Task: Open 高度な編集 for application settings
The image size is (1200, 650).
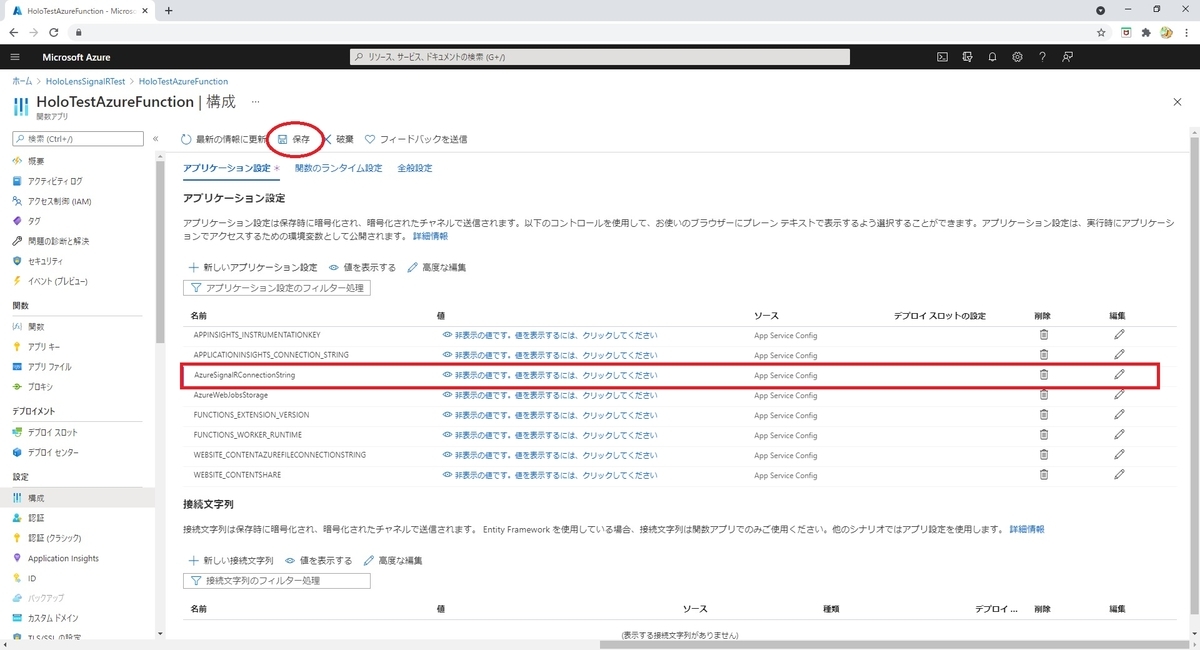Action: tap(437, 268)
